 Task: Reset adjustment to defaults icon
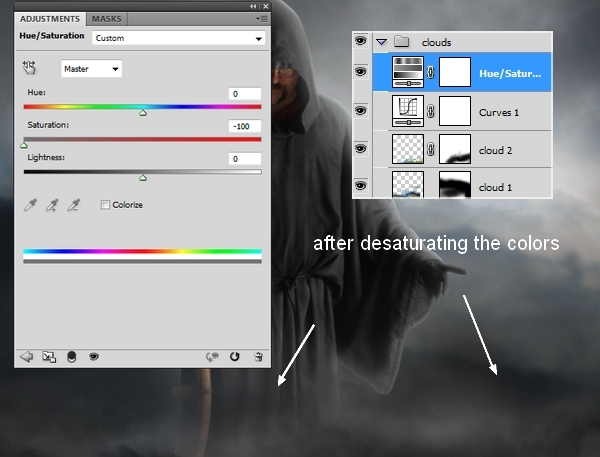click(235, 355)
